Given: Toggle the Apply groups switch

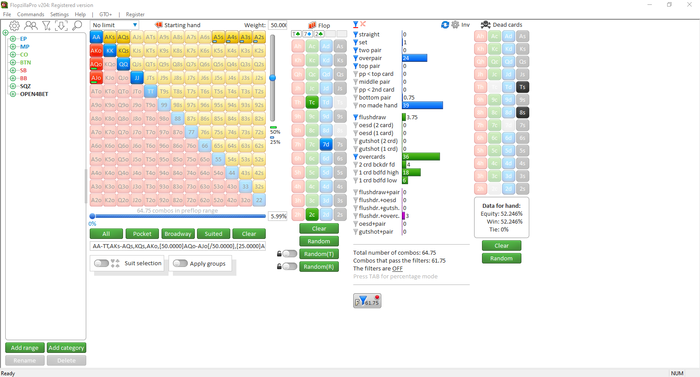Looking at the screenshot, I should [180, 263].
